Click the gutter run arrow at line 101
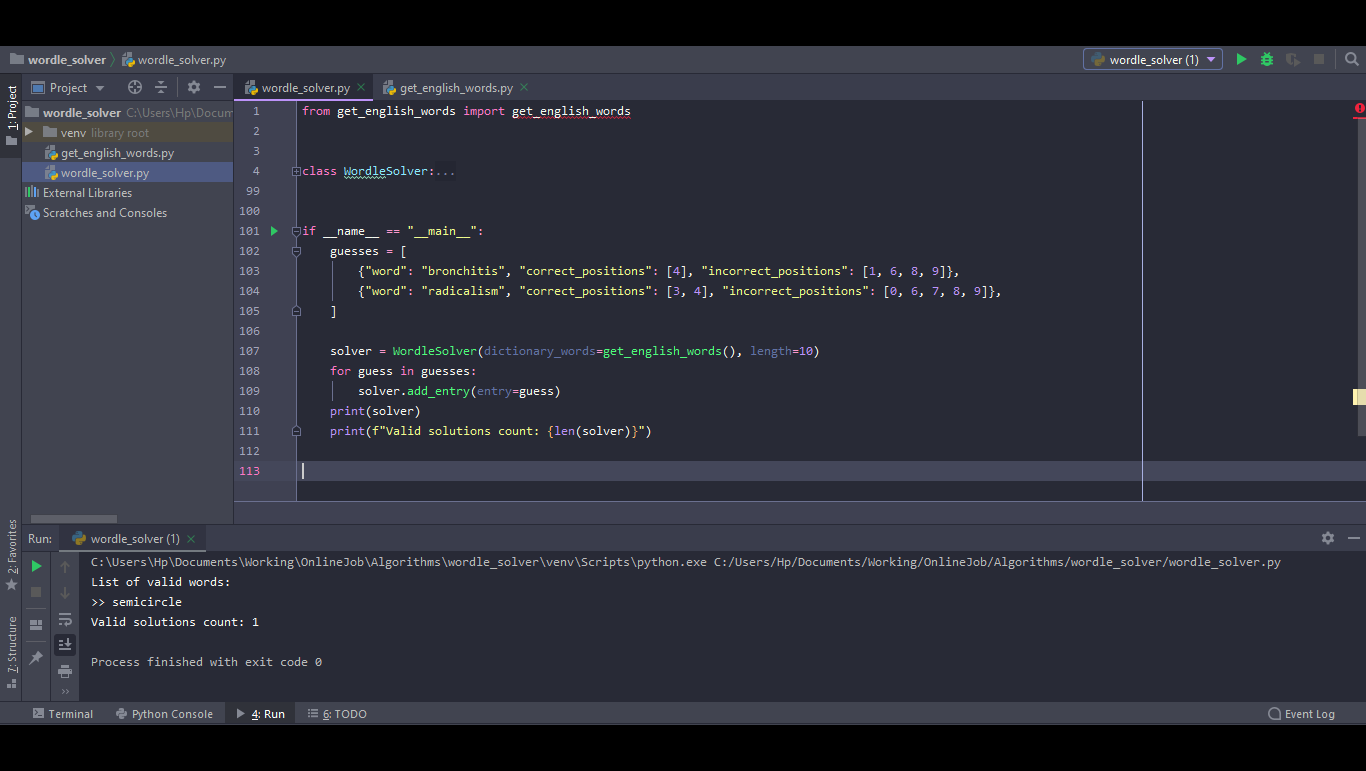The image size is (1366, 771). click(274, 231)
